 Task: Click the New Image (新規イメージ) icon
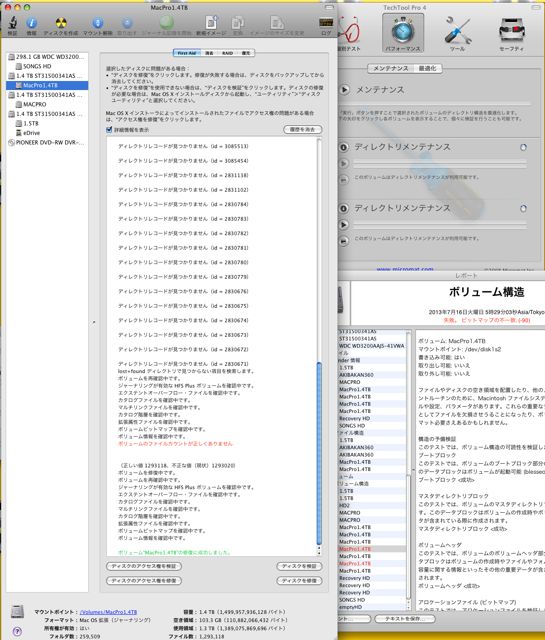211,24
